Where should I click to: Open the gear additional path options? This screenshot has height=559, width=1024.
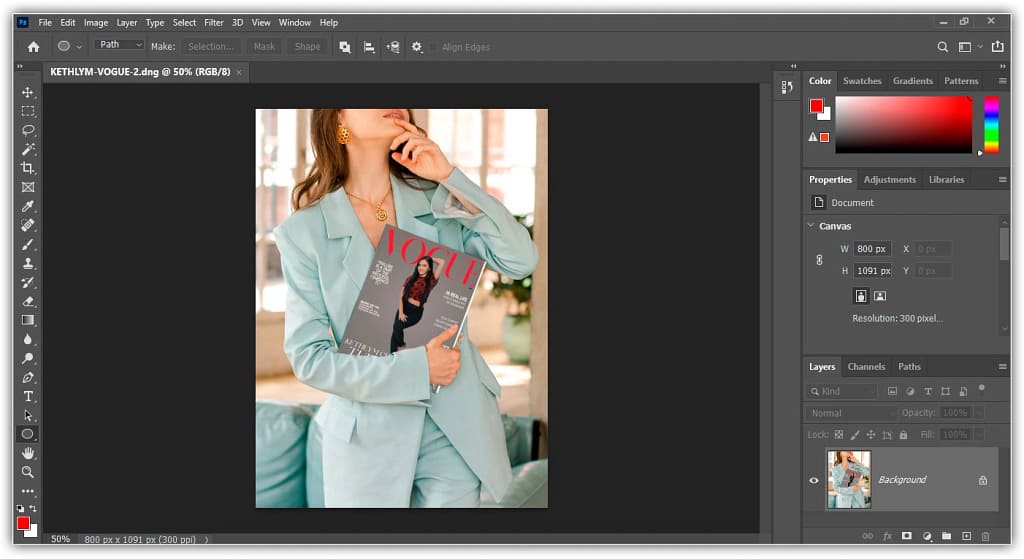point(417,47)
